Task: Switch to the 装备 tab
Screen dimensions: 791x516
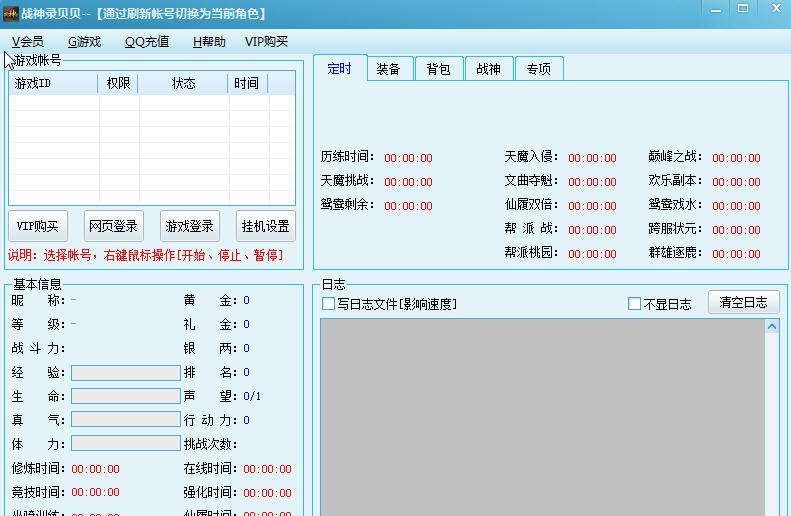Action: pyautogui.click(x=389, y=69)
